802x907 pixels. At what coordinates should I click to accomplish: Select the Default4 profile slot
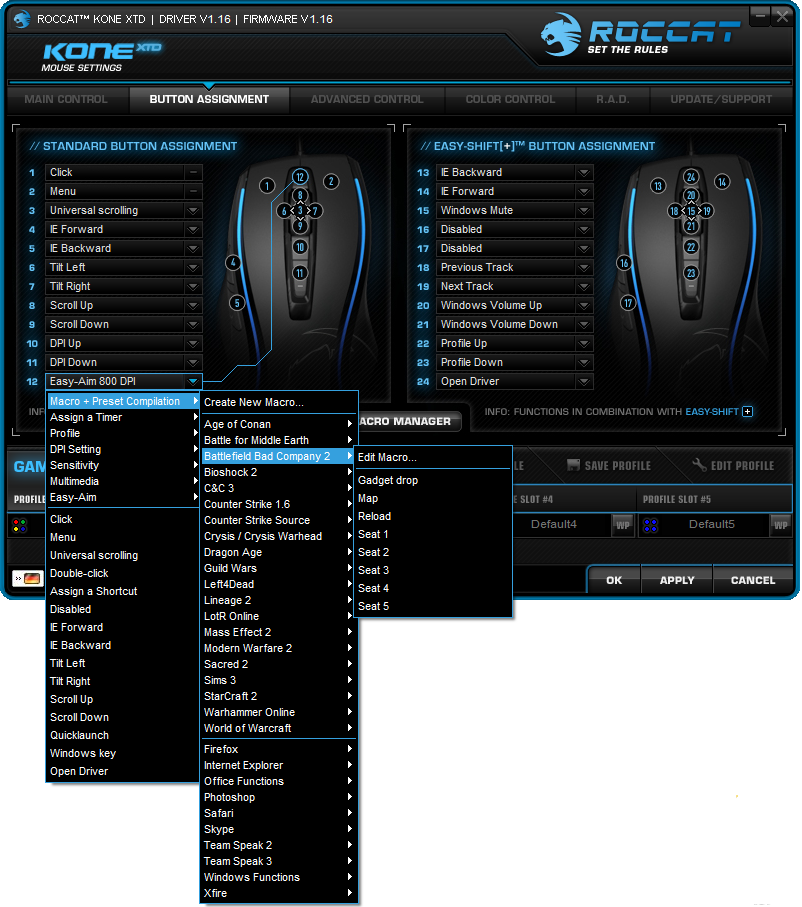pos(554,525)
